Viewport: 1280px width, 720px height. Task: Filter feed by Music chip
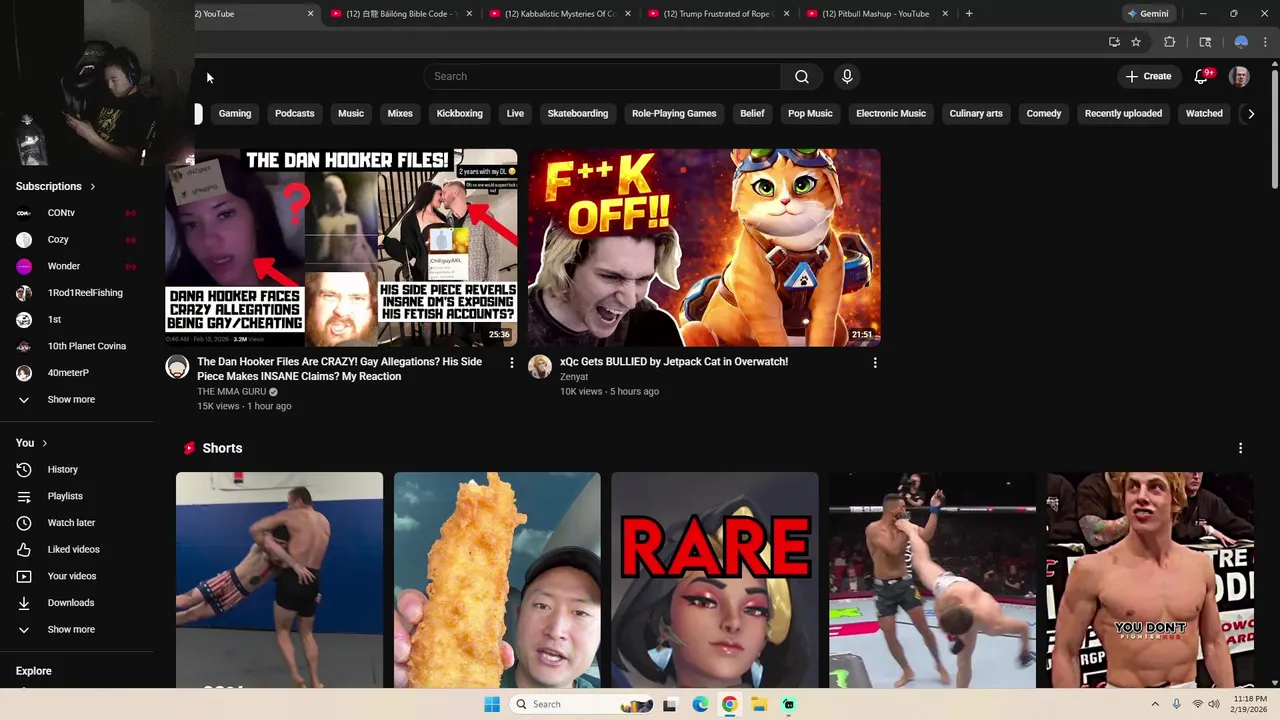[x=351, y=114]
